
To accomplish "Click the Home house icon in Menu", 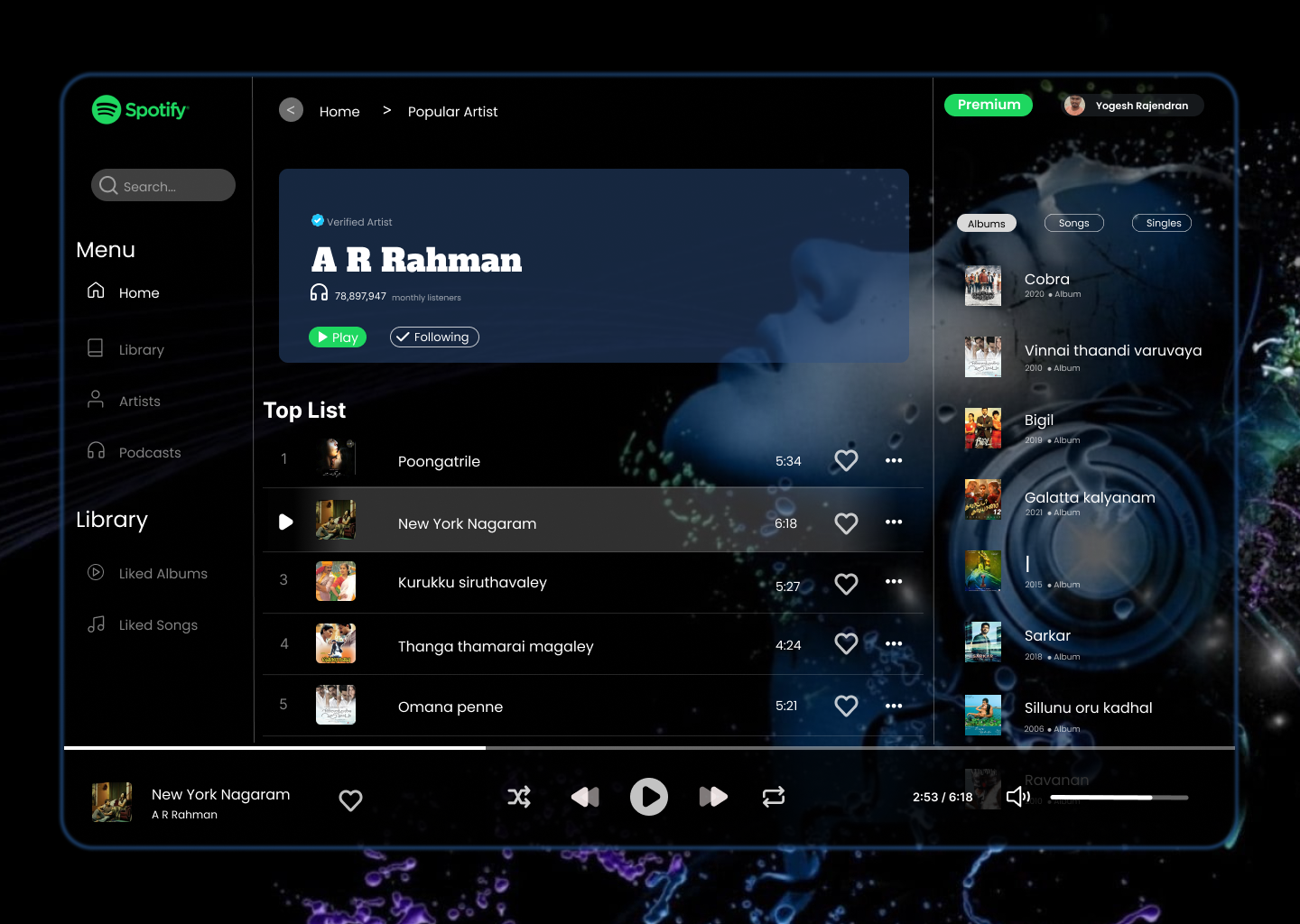I will 96,291.
